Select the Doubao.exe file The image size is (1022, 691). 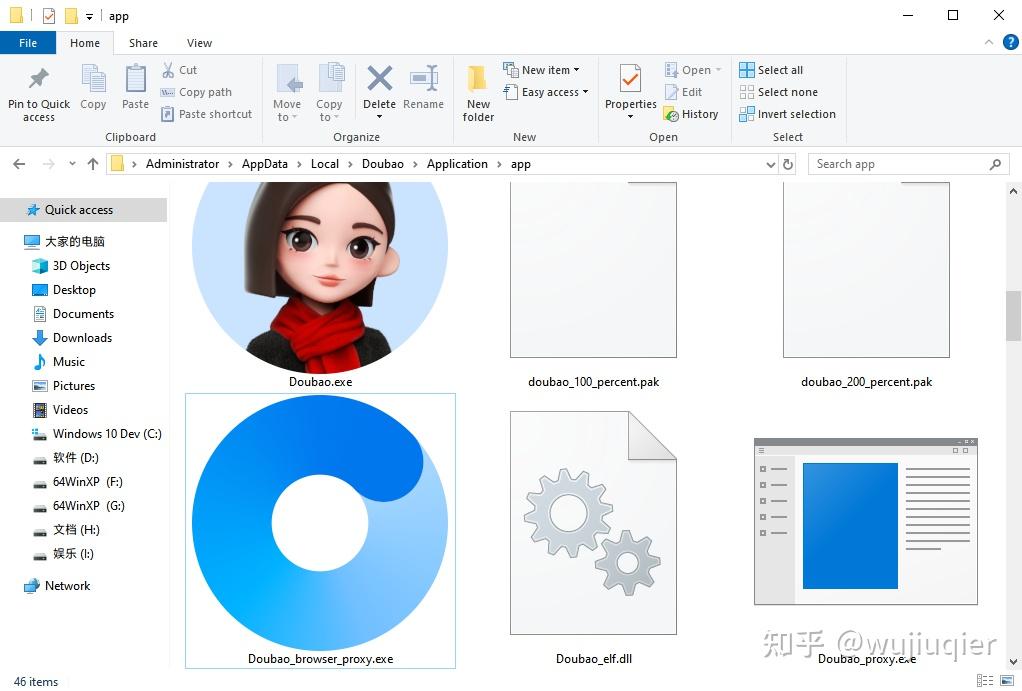[x=320, y=287]
